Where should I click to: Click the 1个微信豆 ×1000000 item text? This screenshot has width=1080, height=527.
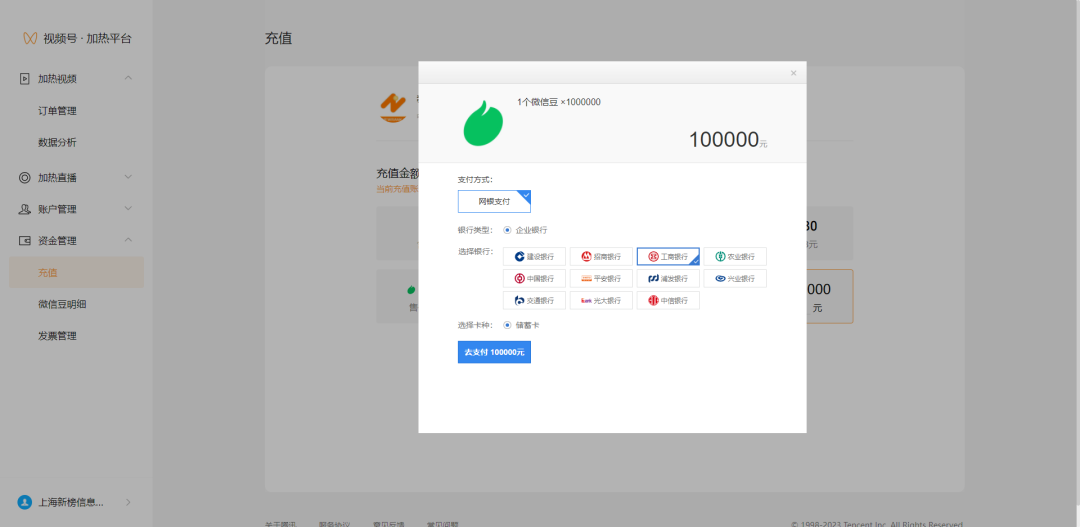[559, 102]
